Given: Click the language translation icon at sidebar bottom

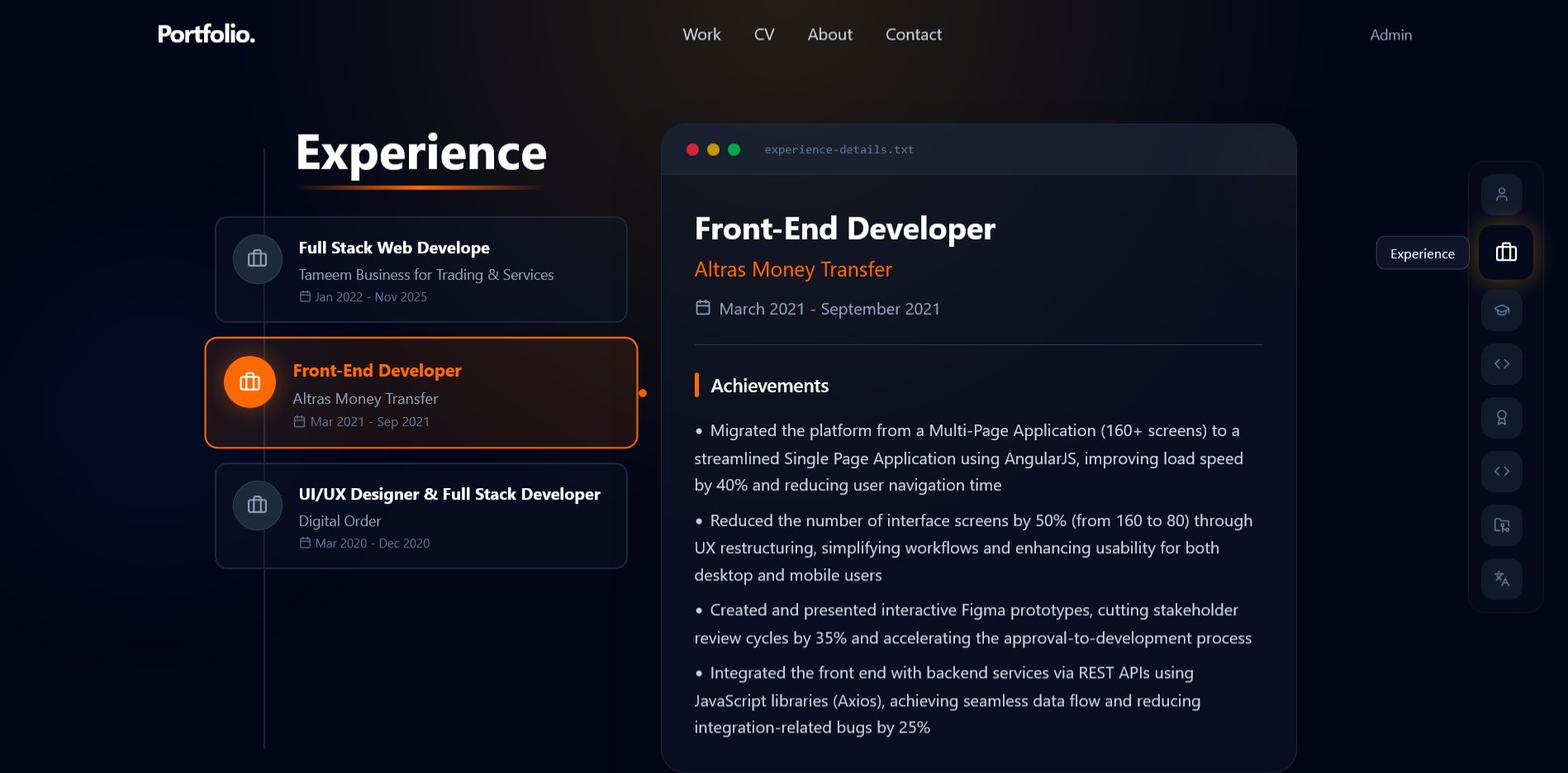Looking at the screenshot, I should 1504,580.
